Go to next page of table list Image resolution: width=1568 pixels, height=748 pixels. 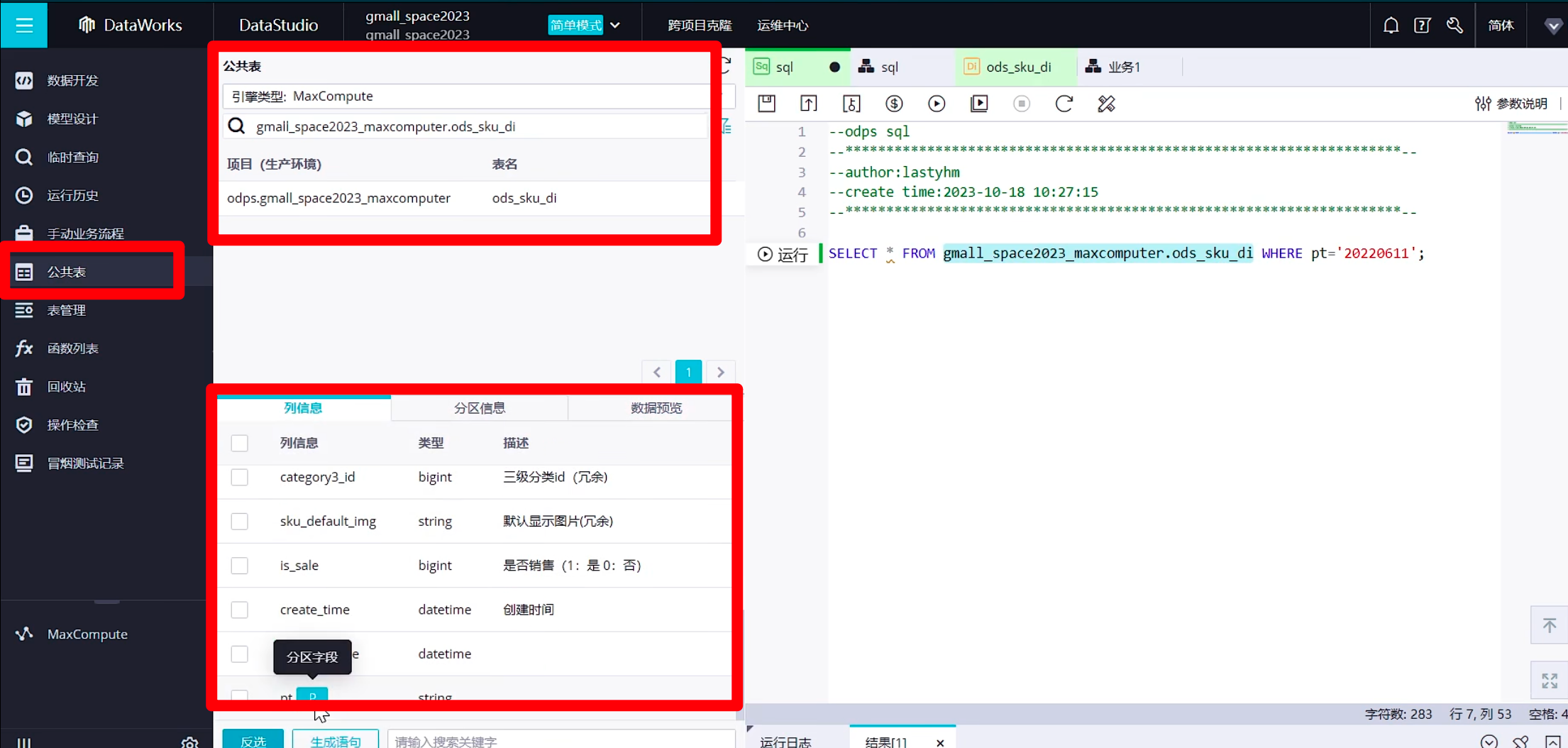point(720,372)
